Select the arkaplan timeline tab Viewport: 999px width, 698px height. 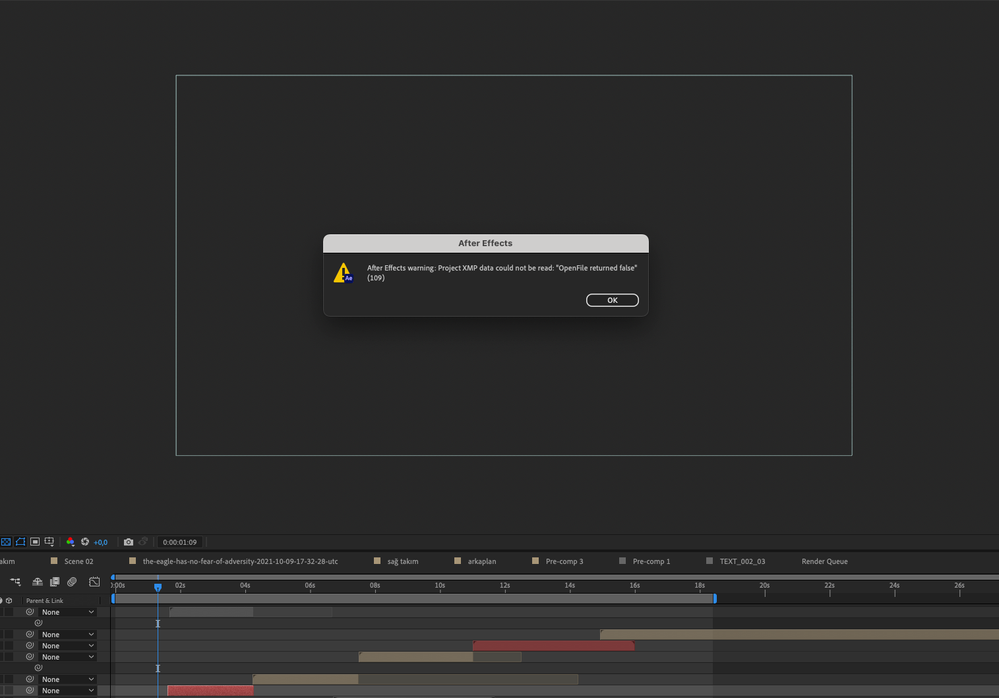pyautogui.click(x=482, y=561)
